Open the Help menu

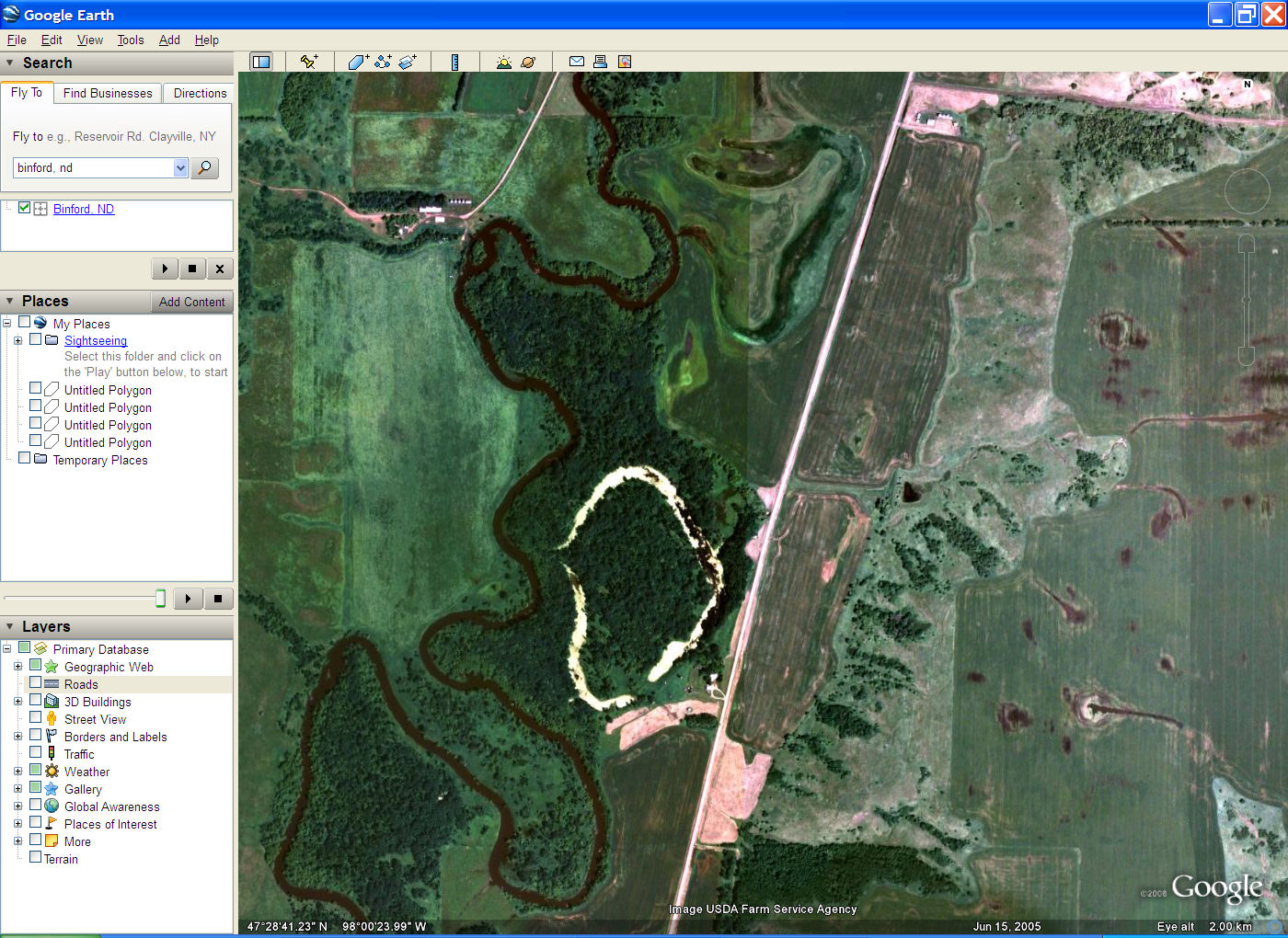pyautogui.click(x=207, y=40)
